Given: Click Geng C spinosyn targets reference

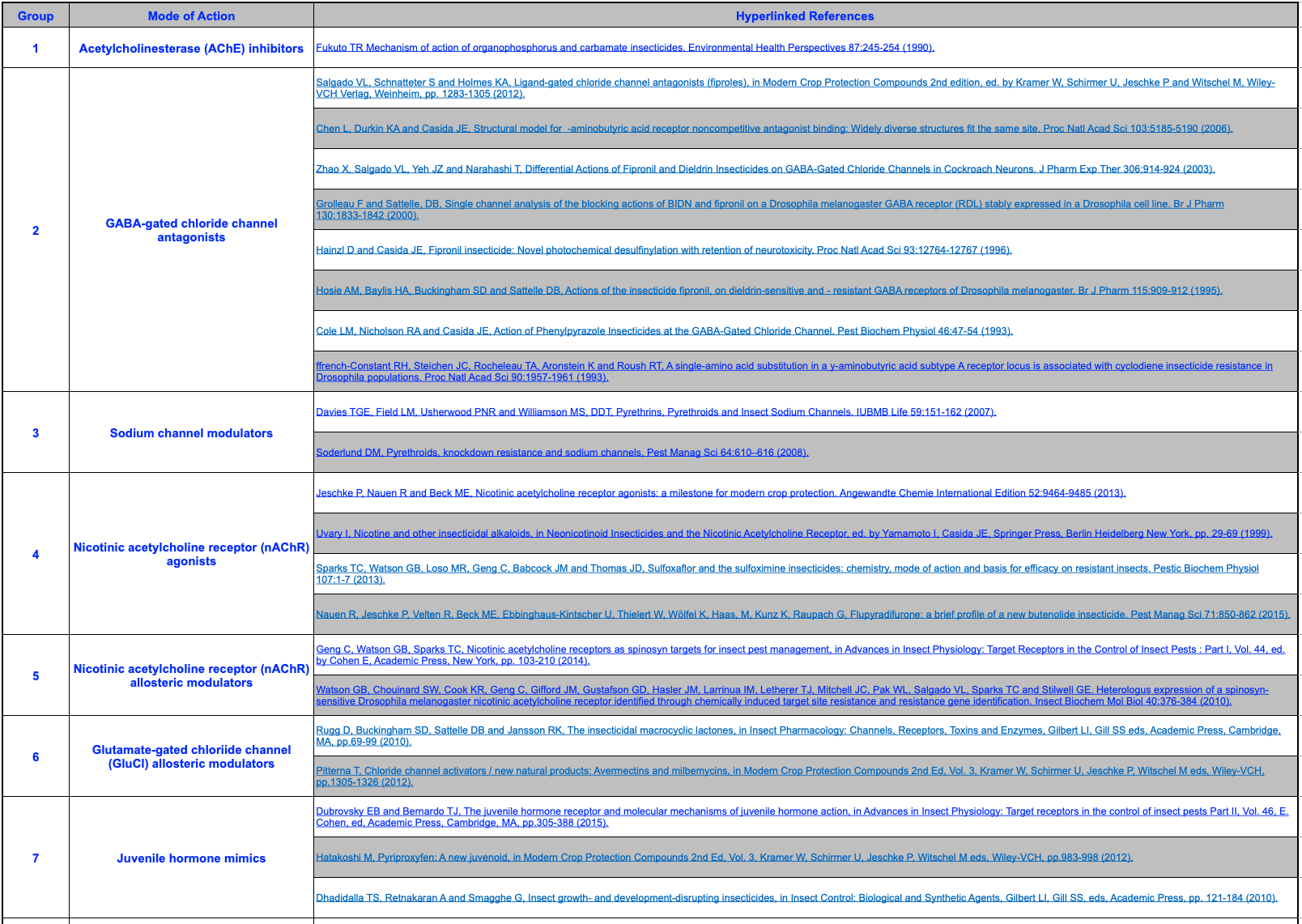Looking at the screenshot, I should 799,649.
